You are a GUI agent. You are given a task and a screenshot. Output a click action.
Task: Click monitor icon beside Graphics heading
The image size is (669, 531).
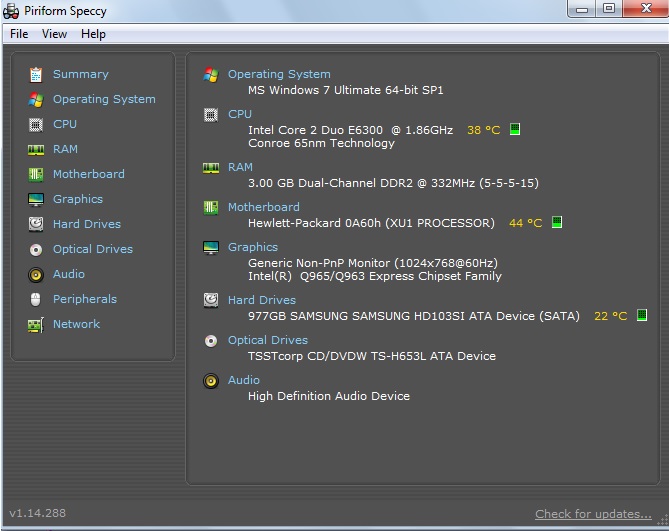pos(211,248)
